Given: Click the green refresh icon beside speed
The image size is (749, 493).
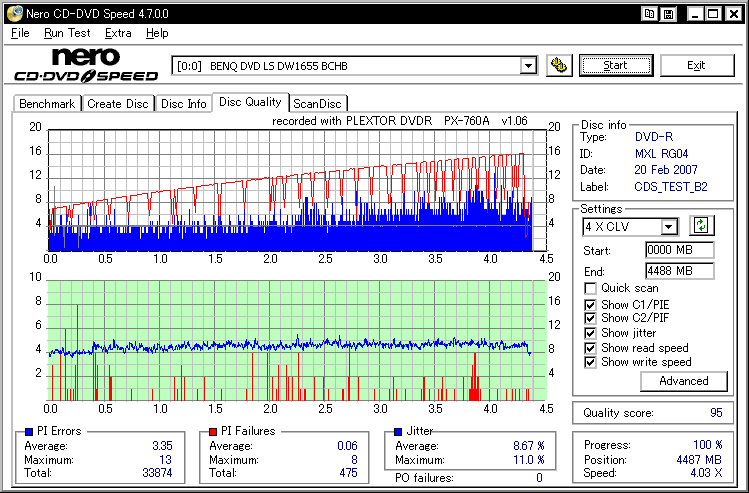Looking at the screenshot, I should (x=700, y=226).
